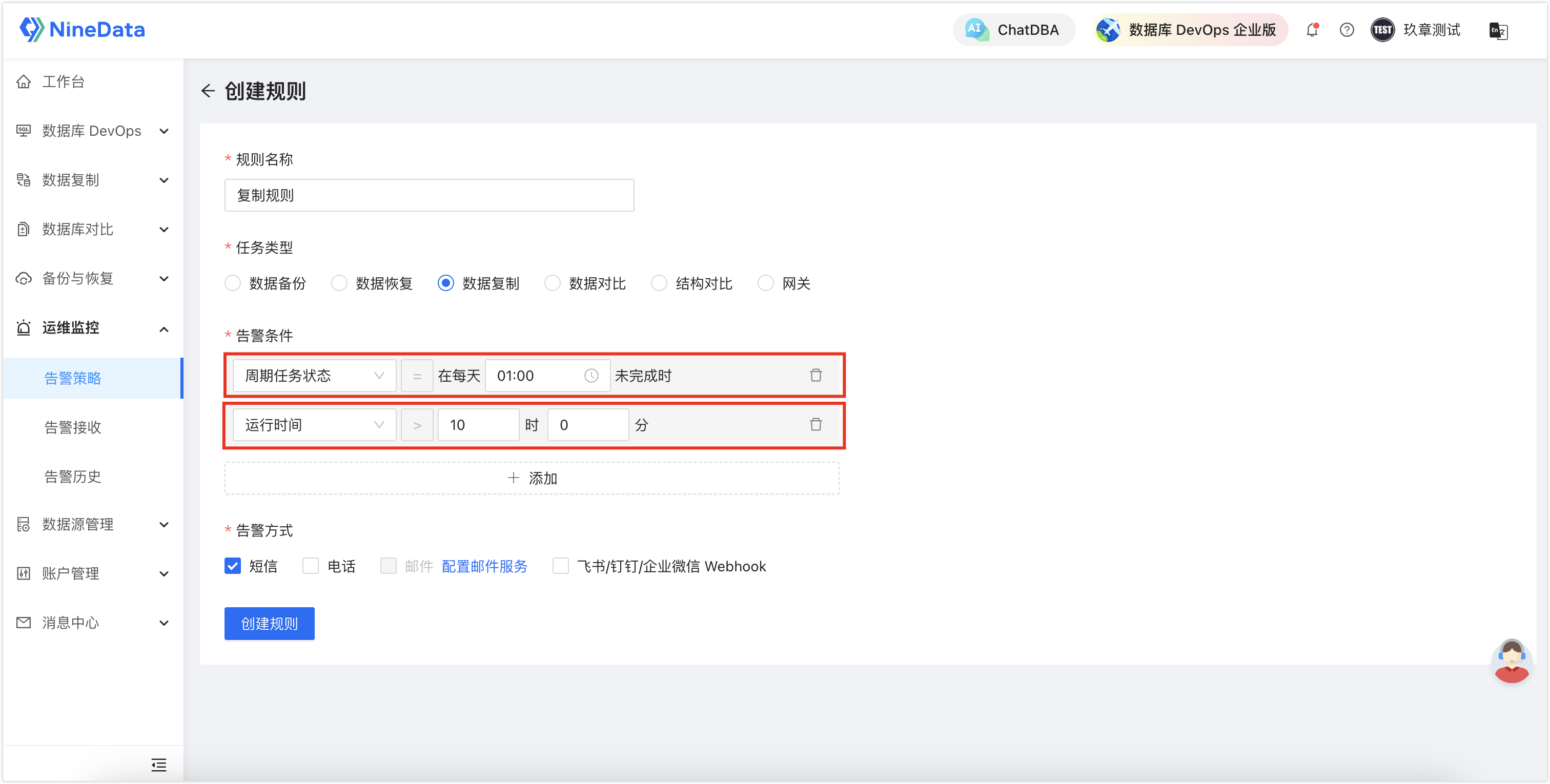Click the language translate icon
Image resolution: width=1550 pixels, height=784 pixels.
click(1498, 31)
